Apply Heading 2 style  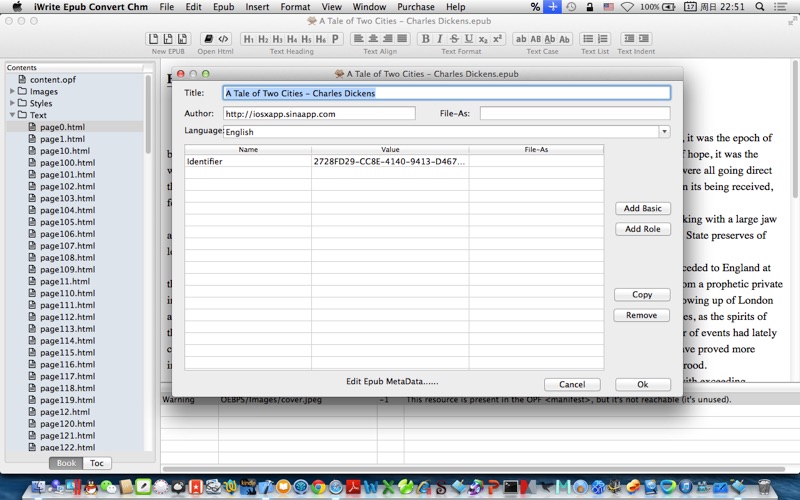pos(263,39)
